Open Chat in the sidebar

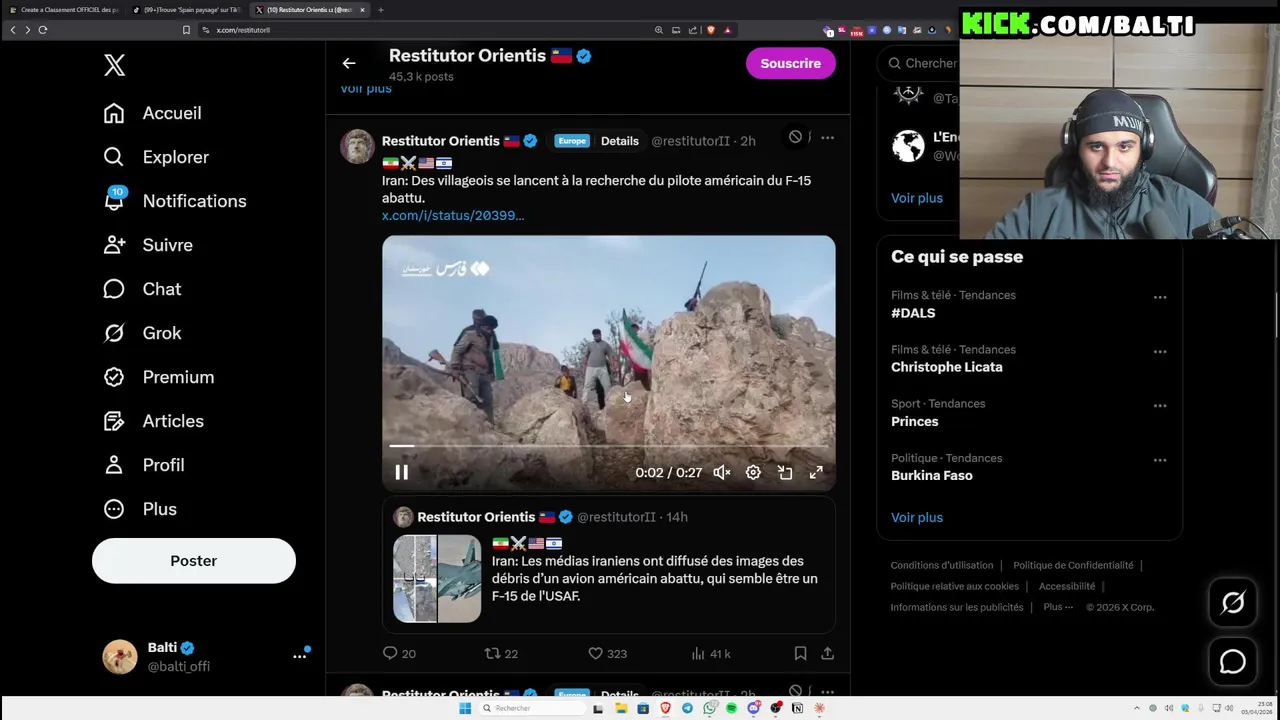click(142, 289)
